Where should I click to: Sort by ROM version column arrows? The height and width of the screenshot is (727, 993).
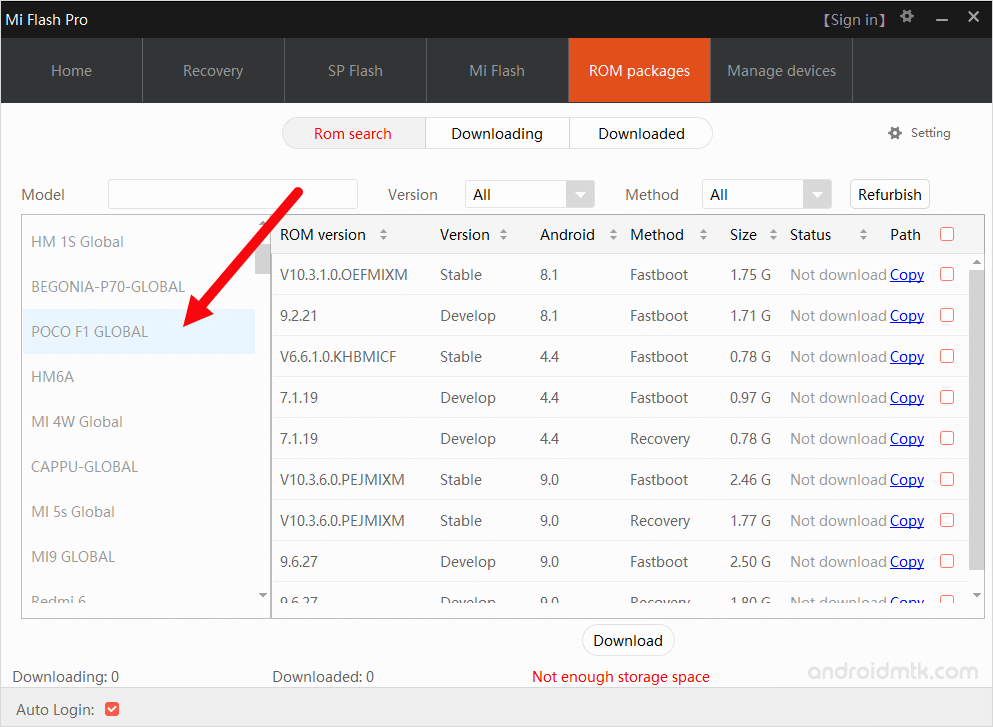383,235
